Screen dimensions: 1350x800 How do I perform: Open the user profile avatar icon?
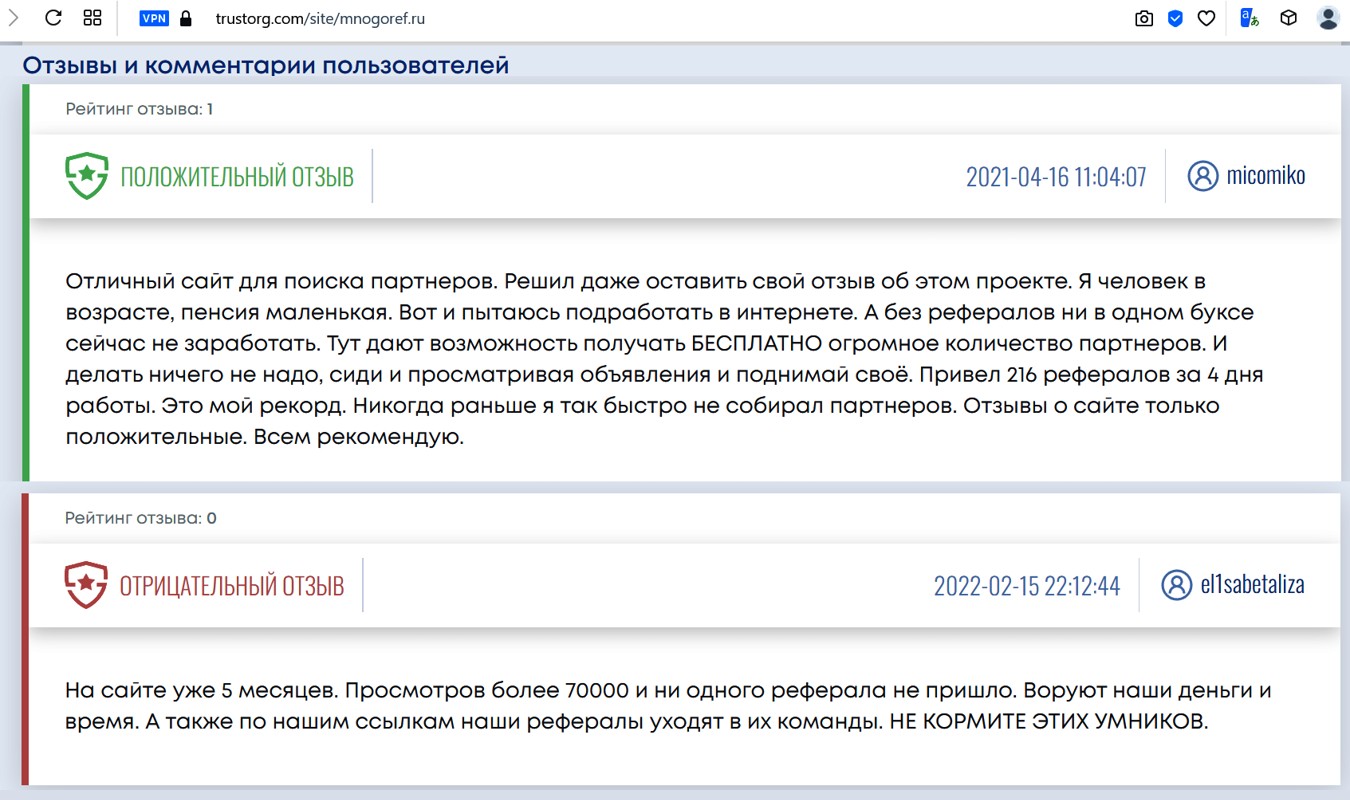pos(1328,18)
